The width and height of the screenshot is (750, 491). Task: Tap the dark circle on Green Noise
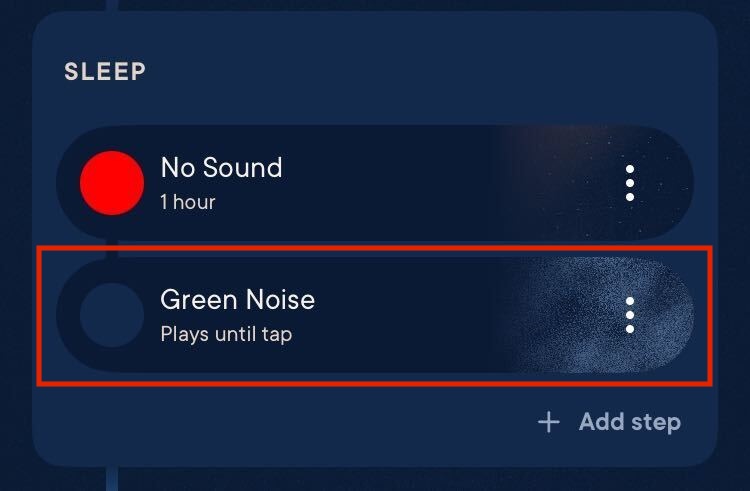click(112, 315)
